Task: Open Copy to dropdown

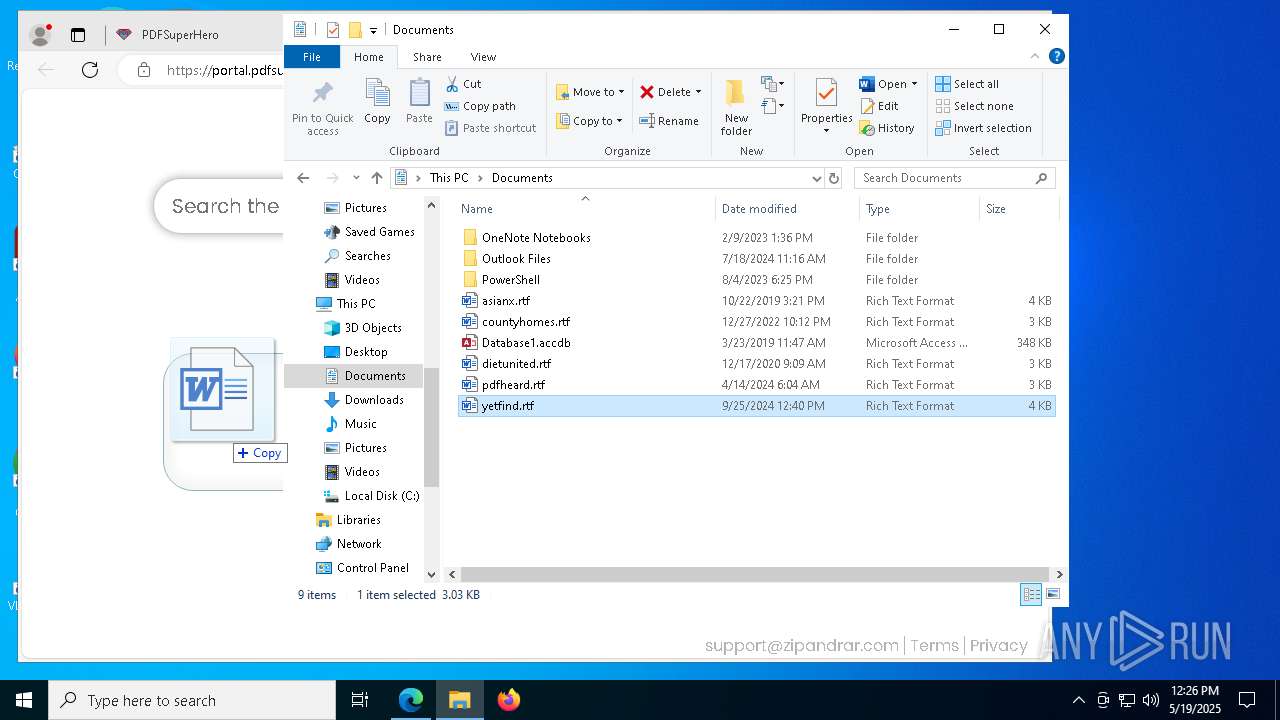Action: pyautogui.click(x=589, y=121)
